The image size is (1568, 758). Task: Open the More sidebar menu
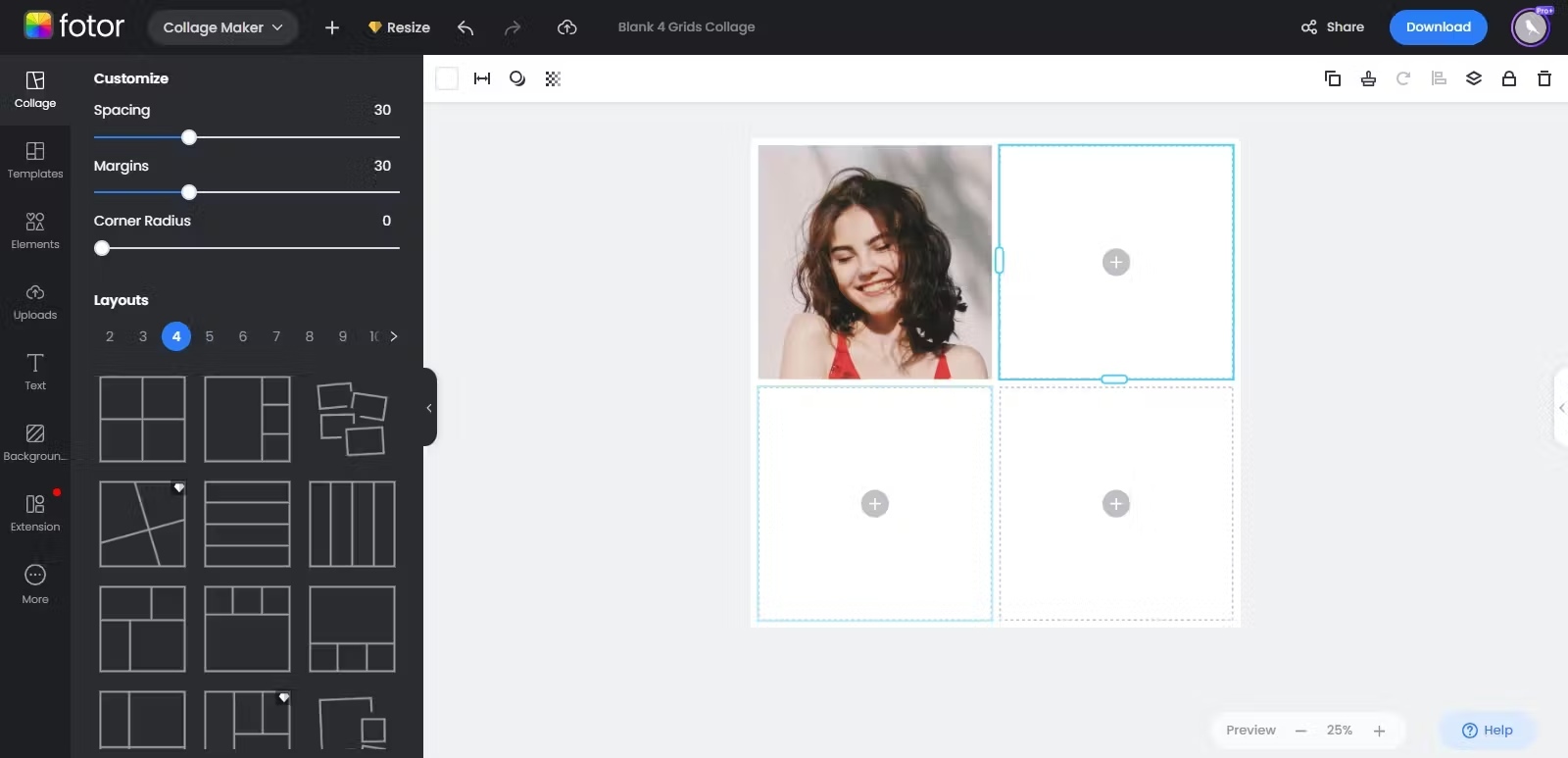click(x=35, y=584)
